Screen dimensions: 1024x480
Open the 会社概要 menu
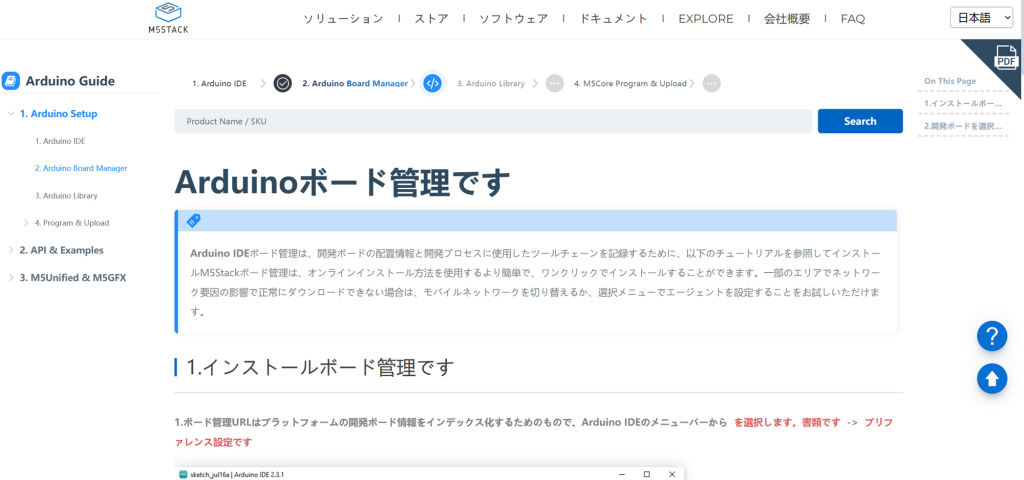tap(787, 19)
